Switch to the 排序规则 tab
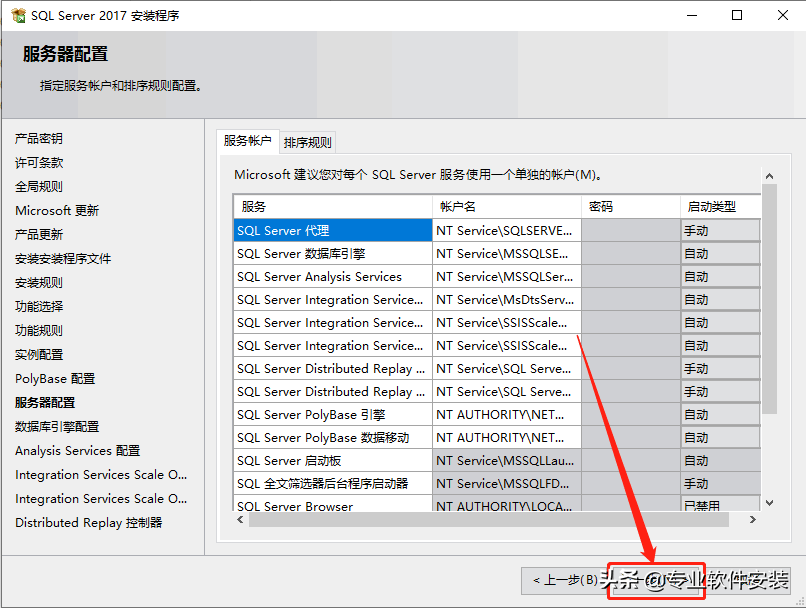This screenshot has height=608, width=806. point(307,142)
